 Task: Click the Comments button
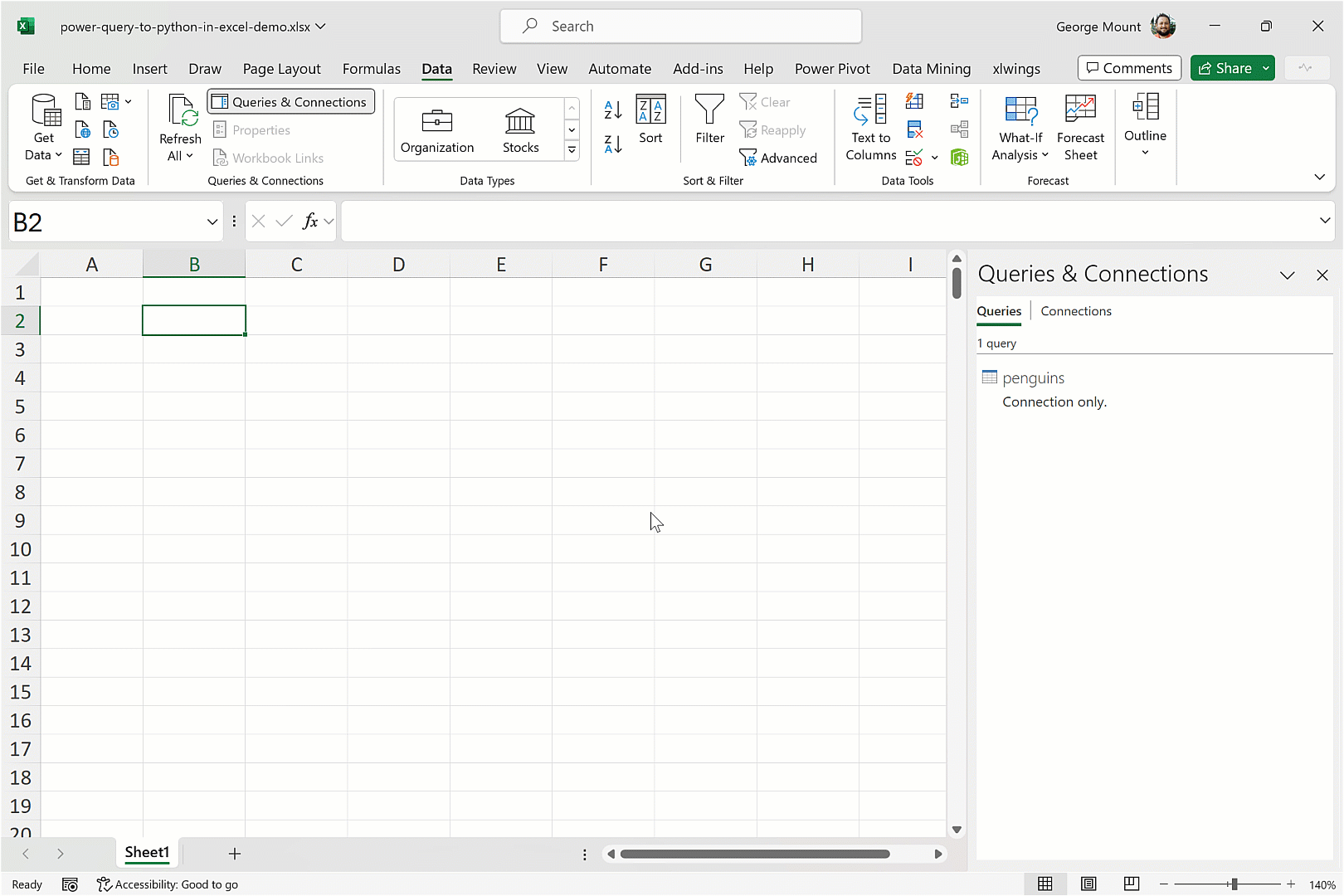click(1129, 68)
